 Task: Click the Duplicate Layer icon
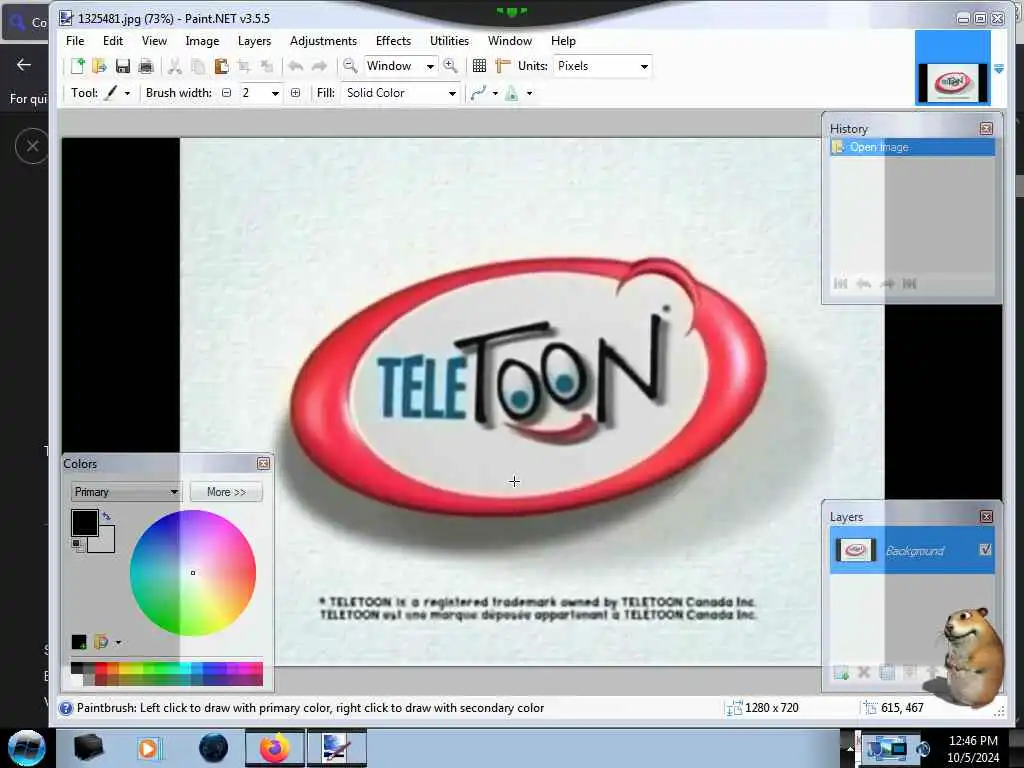[x=887, y=672]
